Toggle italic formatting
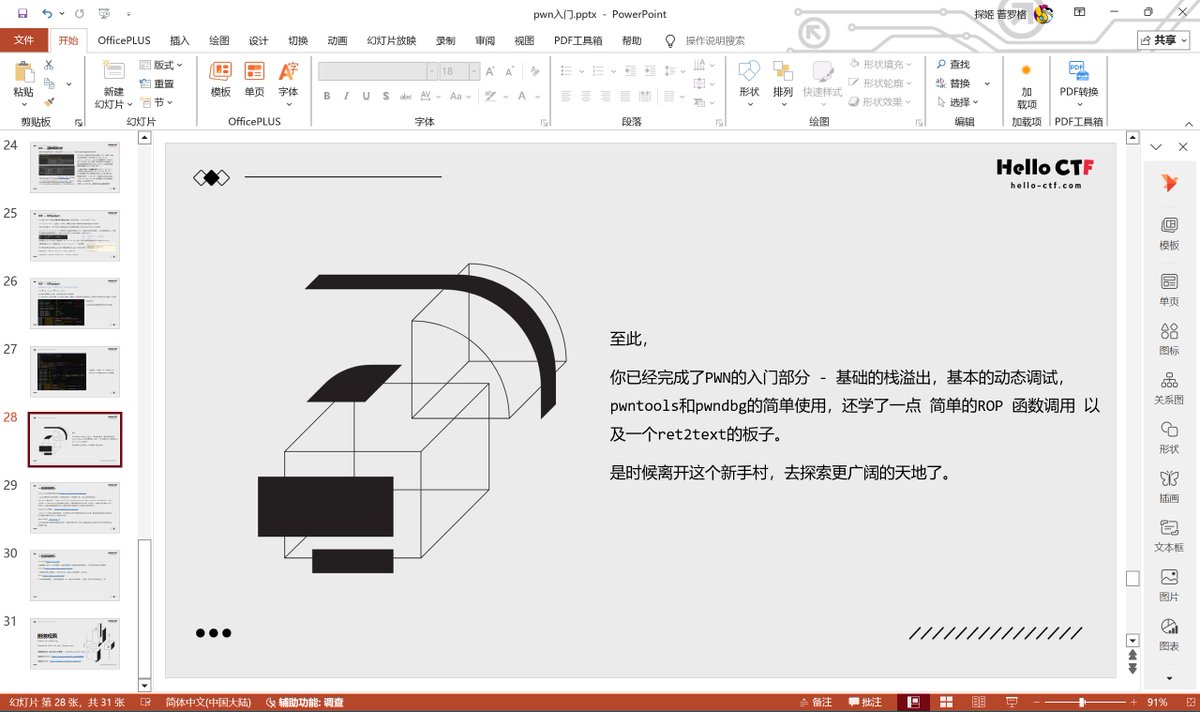 (347, 97)
